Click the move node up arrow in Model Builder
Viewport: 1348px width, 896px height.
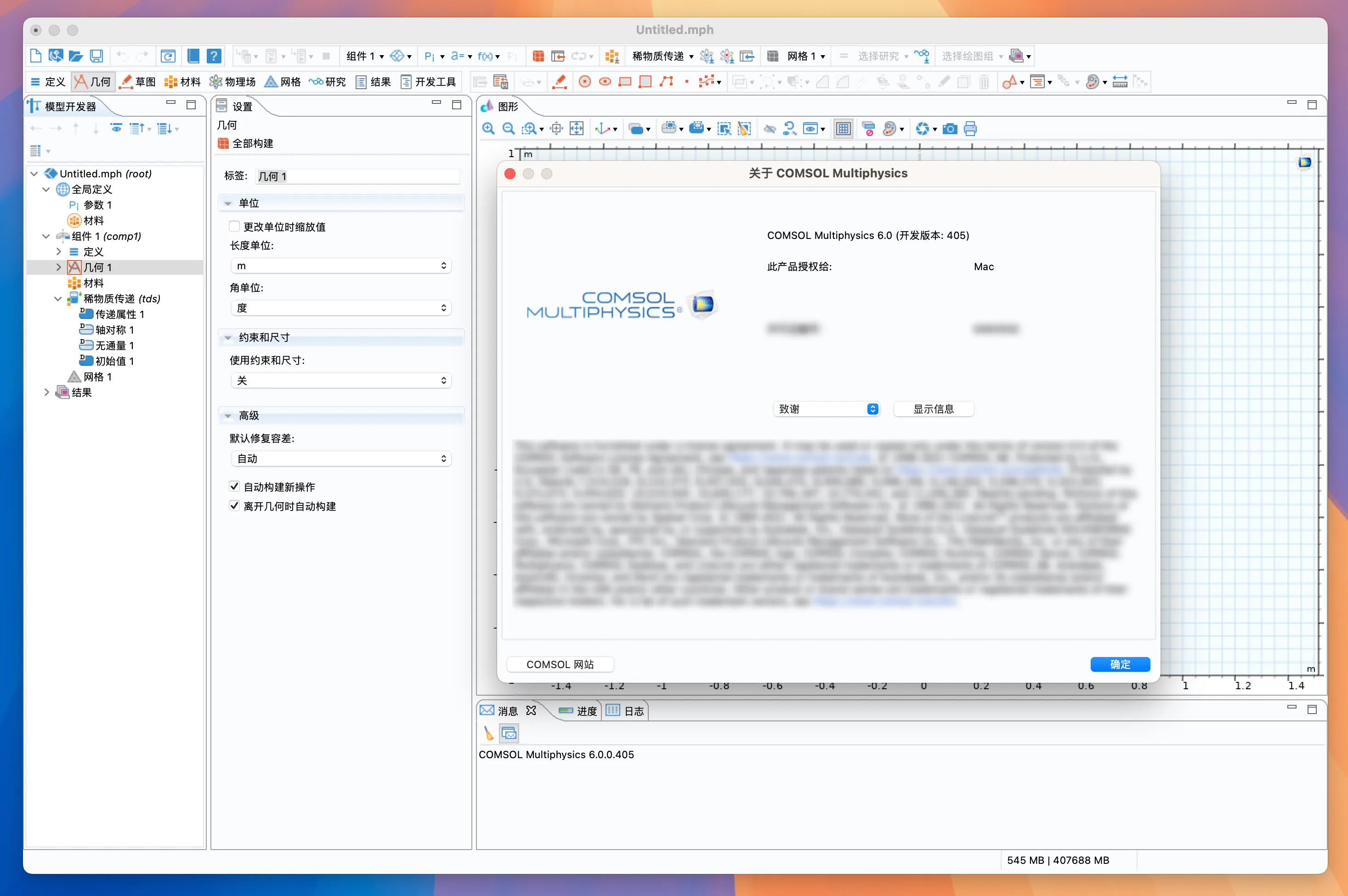coord(76,129)
